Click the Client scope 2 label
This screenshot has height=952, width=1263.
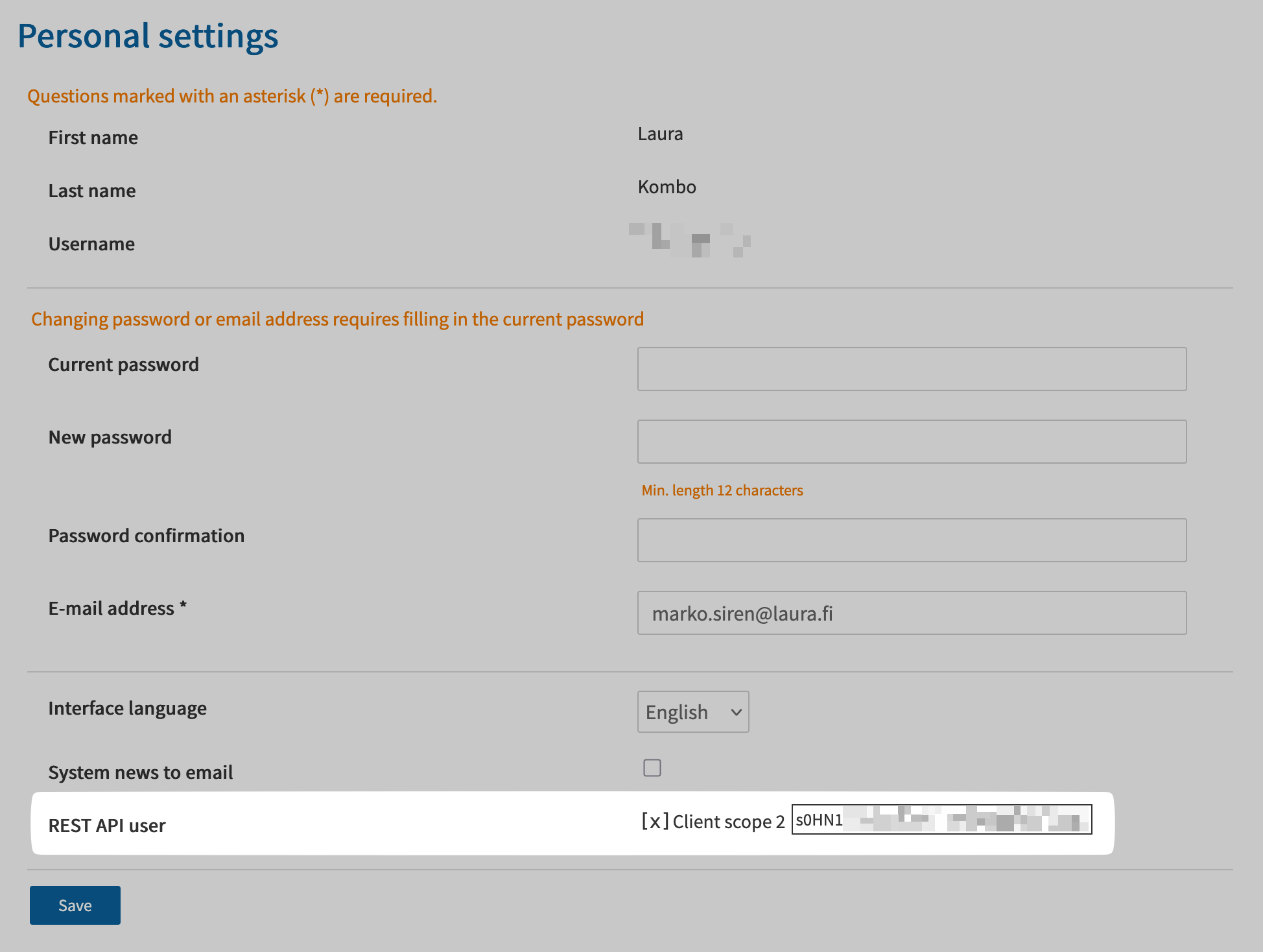click(x=729, y=822)
